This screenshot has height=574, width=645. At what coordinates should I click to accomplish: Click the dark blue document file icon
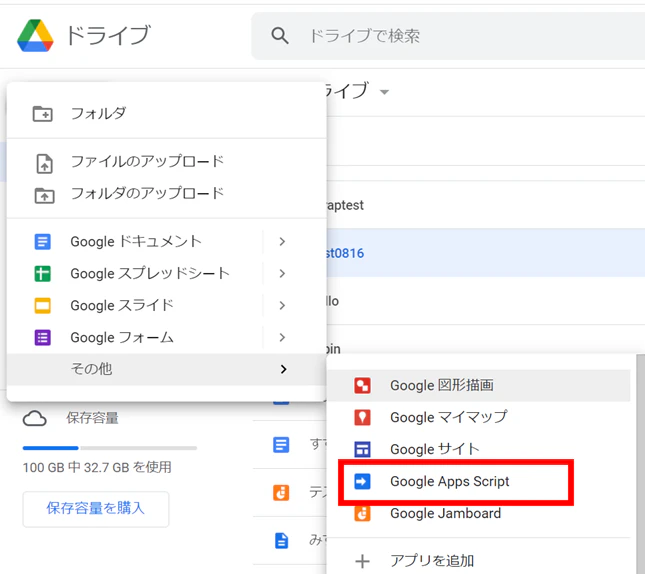281,541
